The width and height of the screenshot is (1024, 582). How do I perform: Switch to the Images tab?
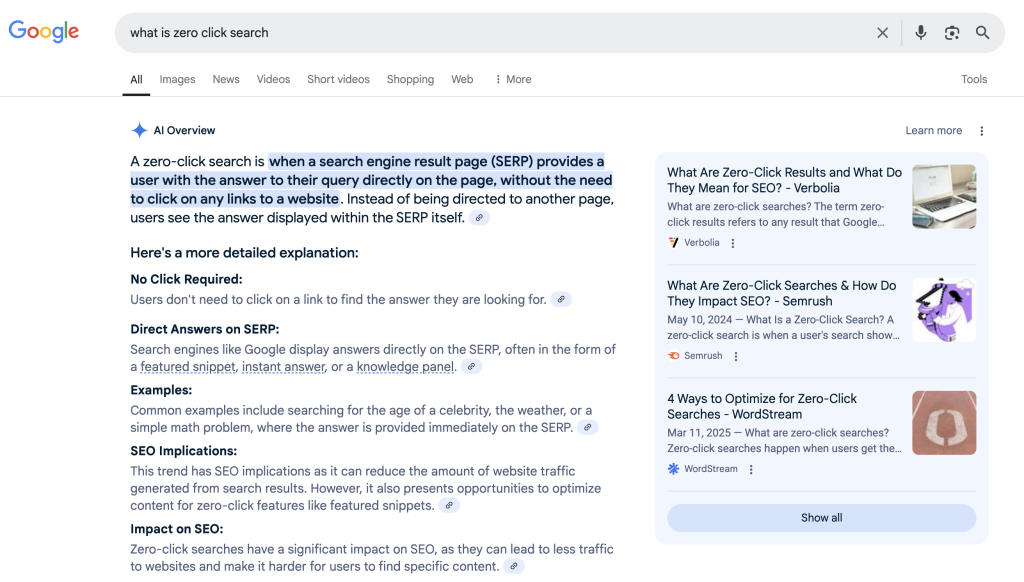177,79
